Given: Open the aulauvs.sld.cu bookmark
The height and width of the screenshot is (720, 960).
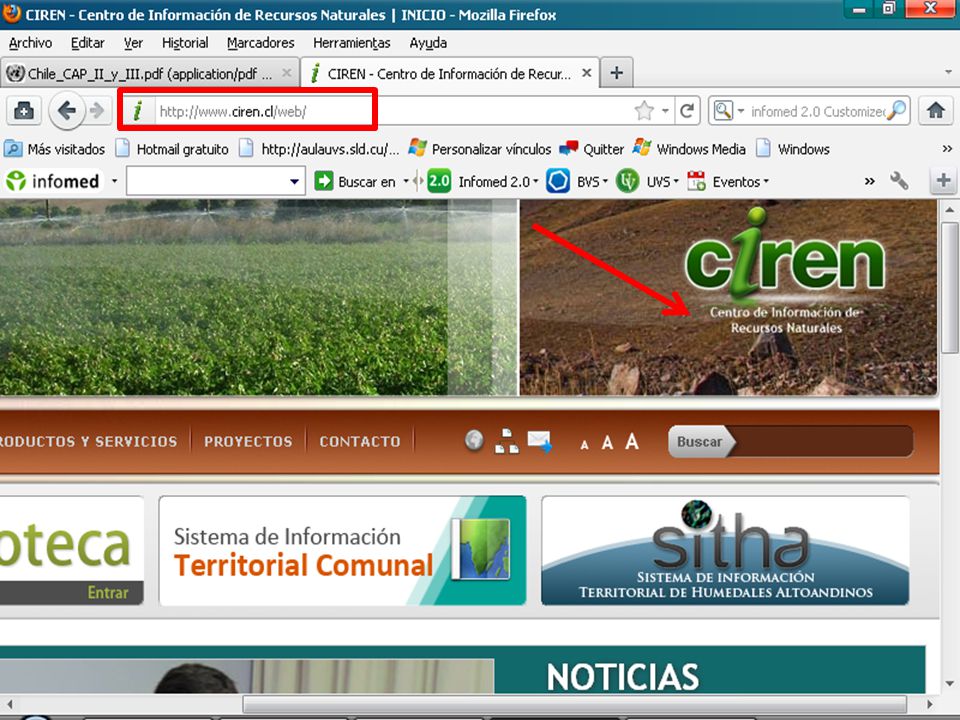Looking at the screenshot, I should [x=320, y=149].
